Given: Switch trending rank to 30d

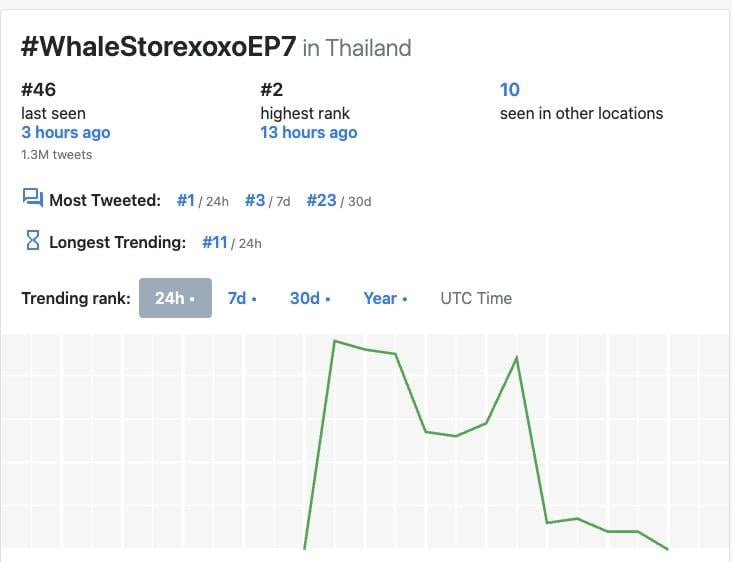Looking at the screenshot, I should click(310, 298).
